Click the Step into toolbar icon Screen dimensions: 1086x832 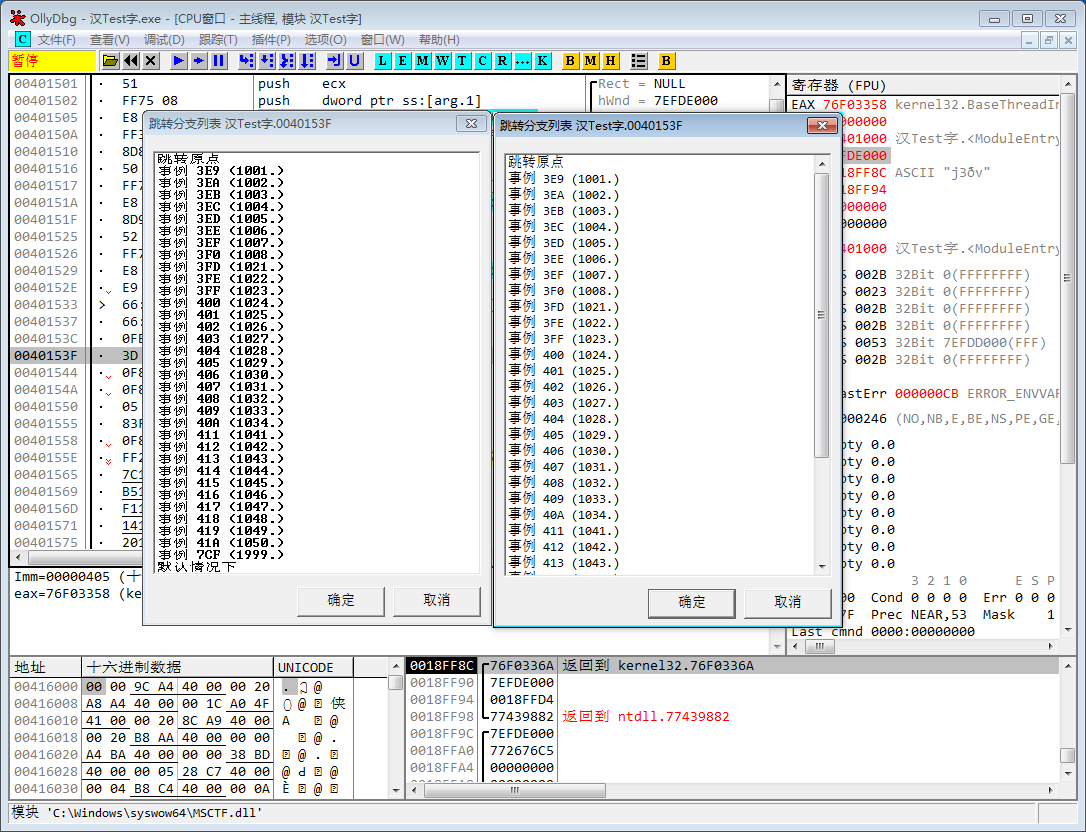[x=247, y=61]
